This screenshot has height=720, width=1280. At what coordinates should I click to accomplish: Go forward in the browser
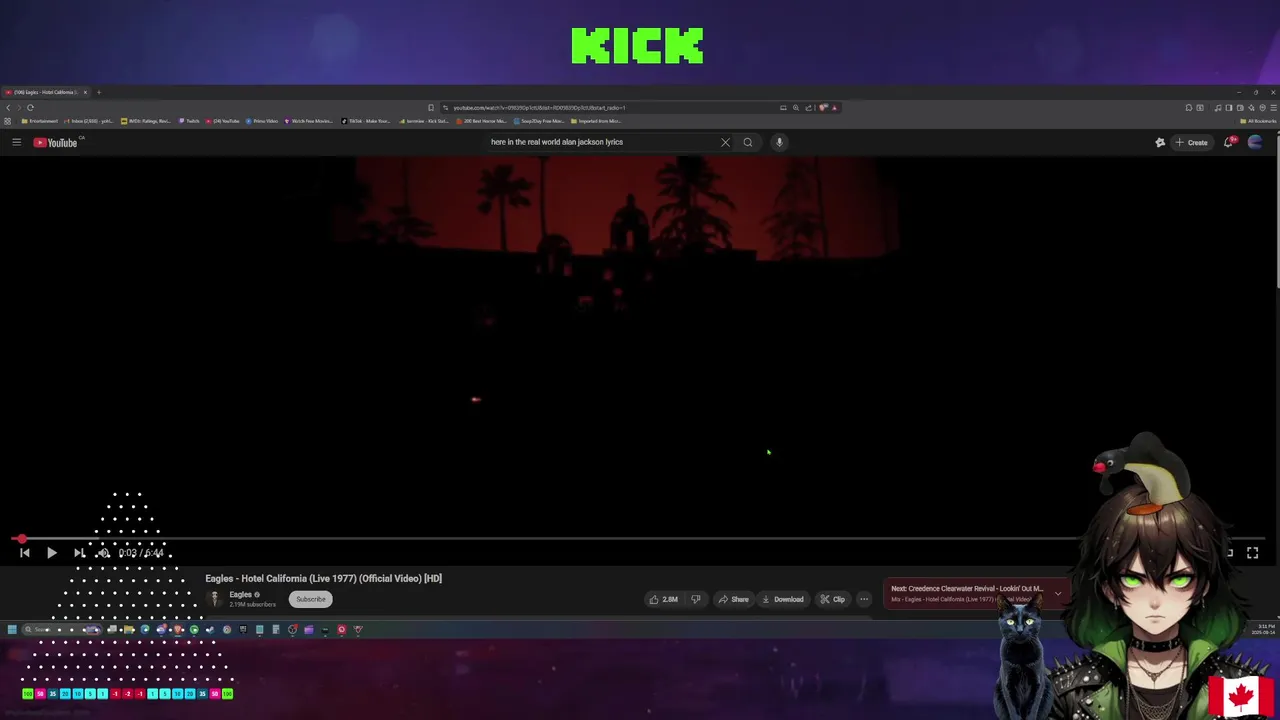(19, 107)
